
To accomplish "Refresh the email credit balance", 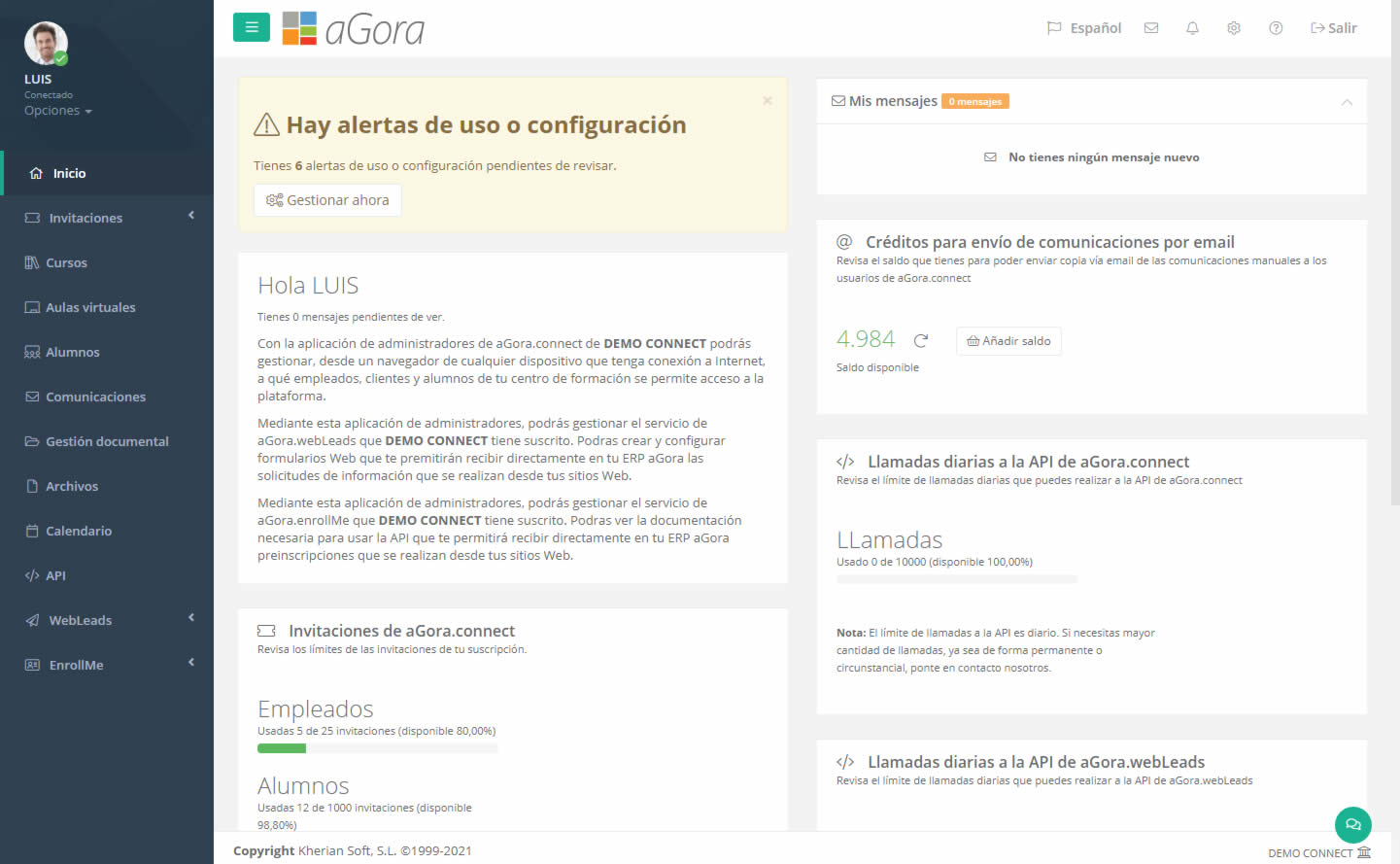I will [x=921, y=340].
